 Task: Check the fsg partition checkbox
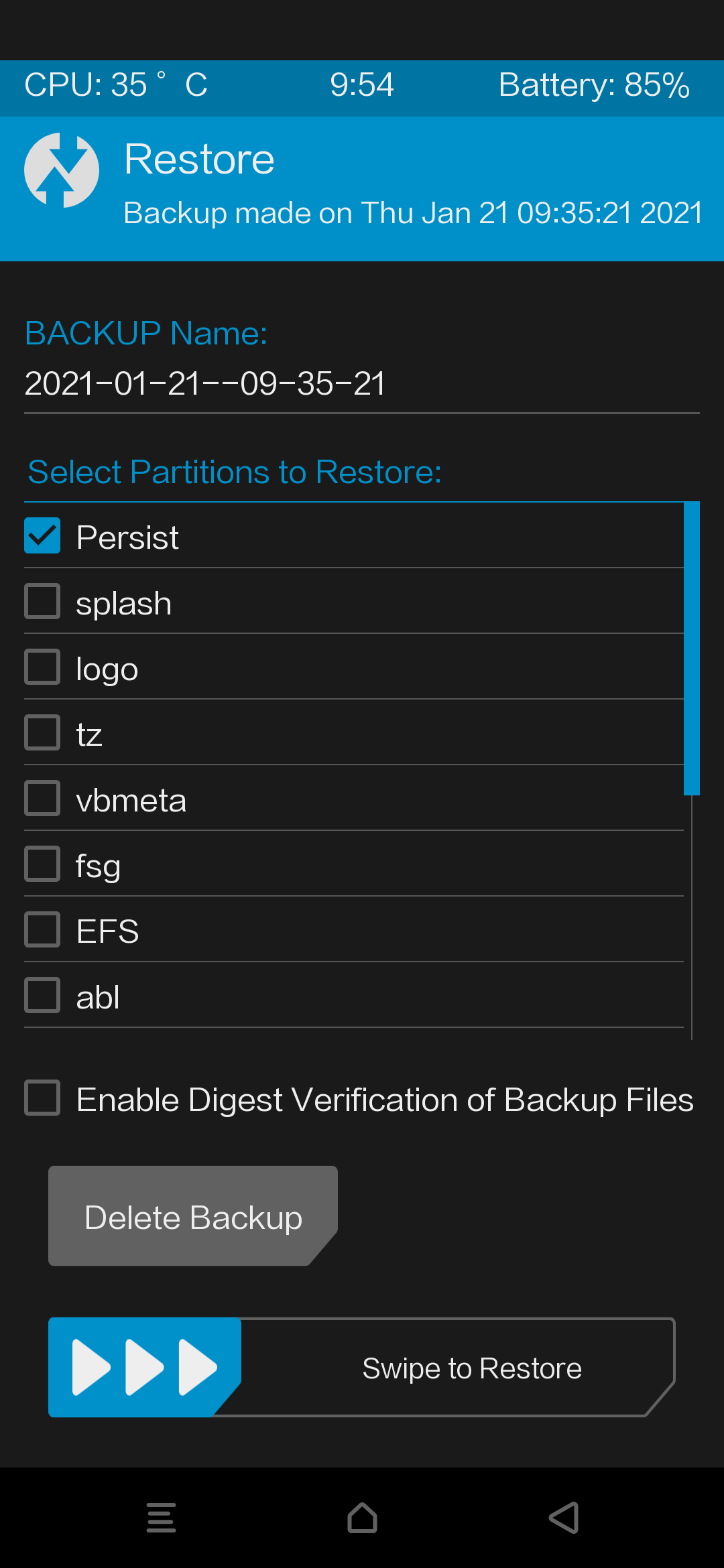(42, 864)
